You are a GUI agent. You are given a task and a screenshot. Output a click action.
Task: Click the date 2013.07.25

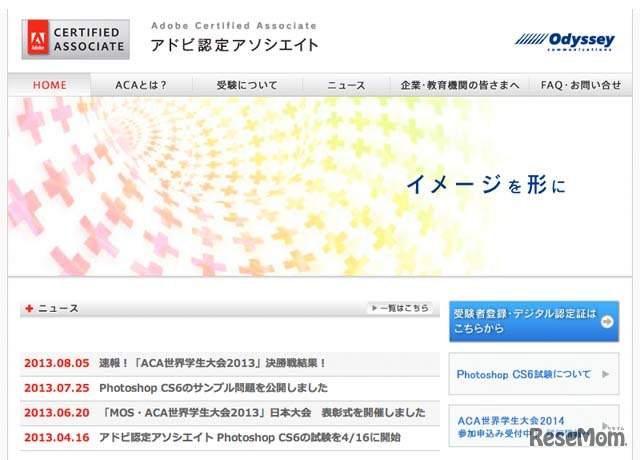[x=56, y=388]
